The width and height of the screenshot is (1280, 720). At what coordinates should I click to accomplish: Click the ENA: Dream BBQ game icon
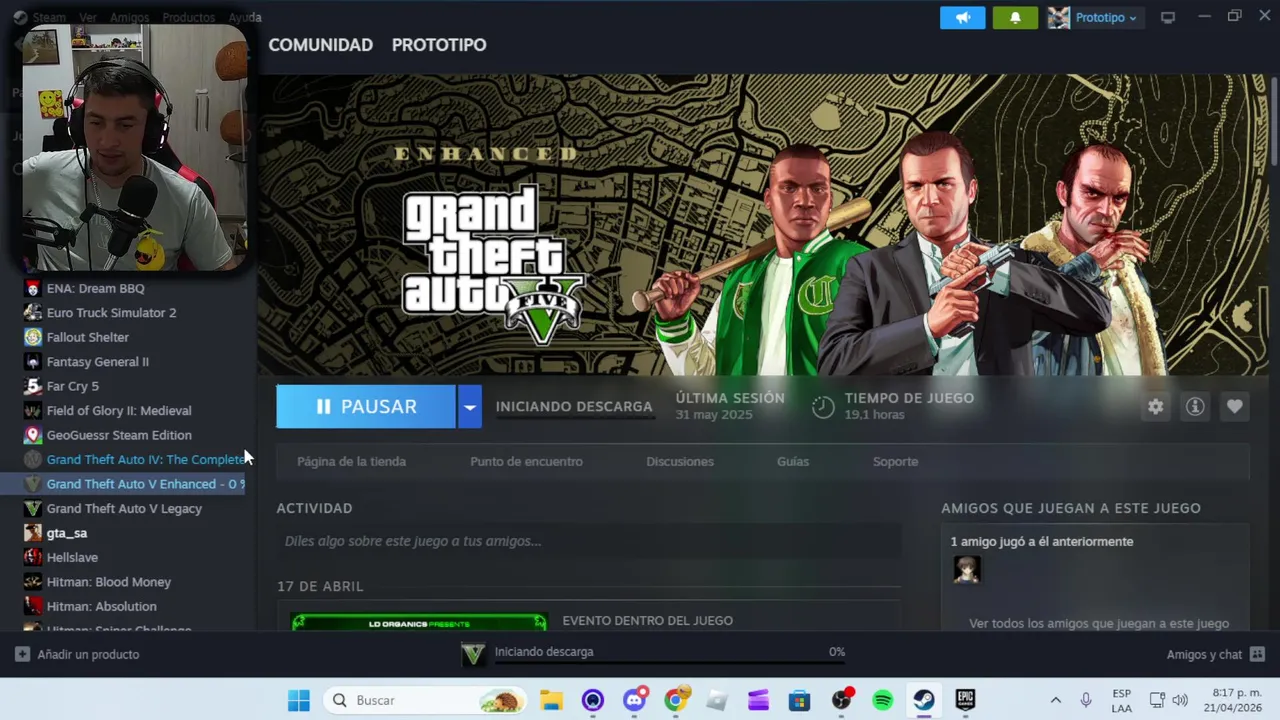(x=33, y=288)
